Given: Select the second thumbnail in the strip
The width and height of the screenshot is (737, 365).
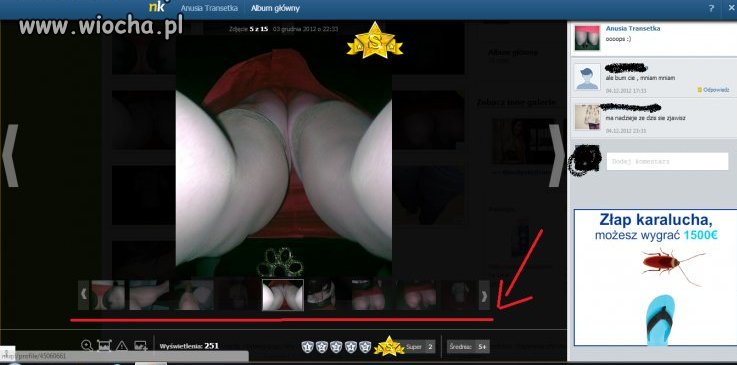Looking at the screenshot, I should (x=149, y=295).
